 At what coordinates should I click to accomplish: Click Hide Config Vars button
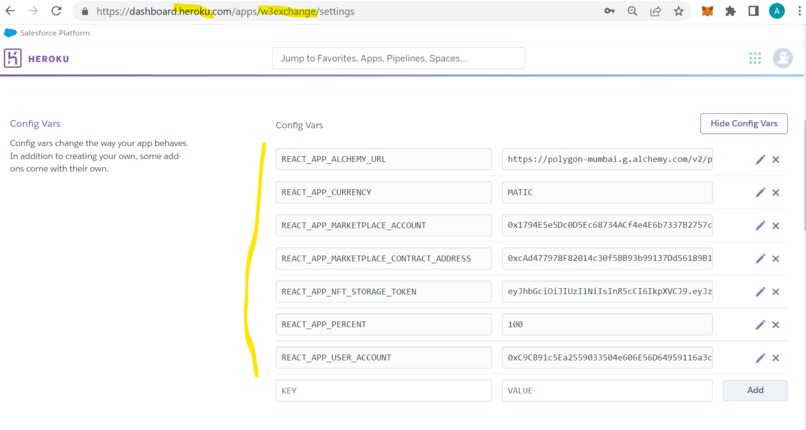tap(743, 123)
